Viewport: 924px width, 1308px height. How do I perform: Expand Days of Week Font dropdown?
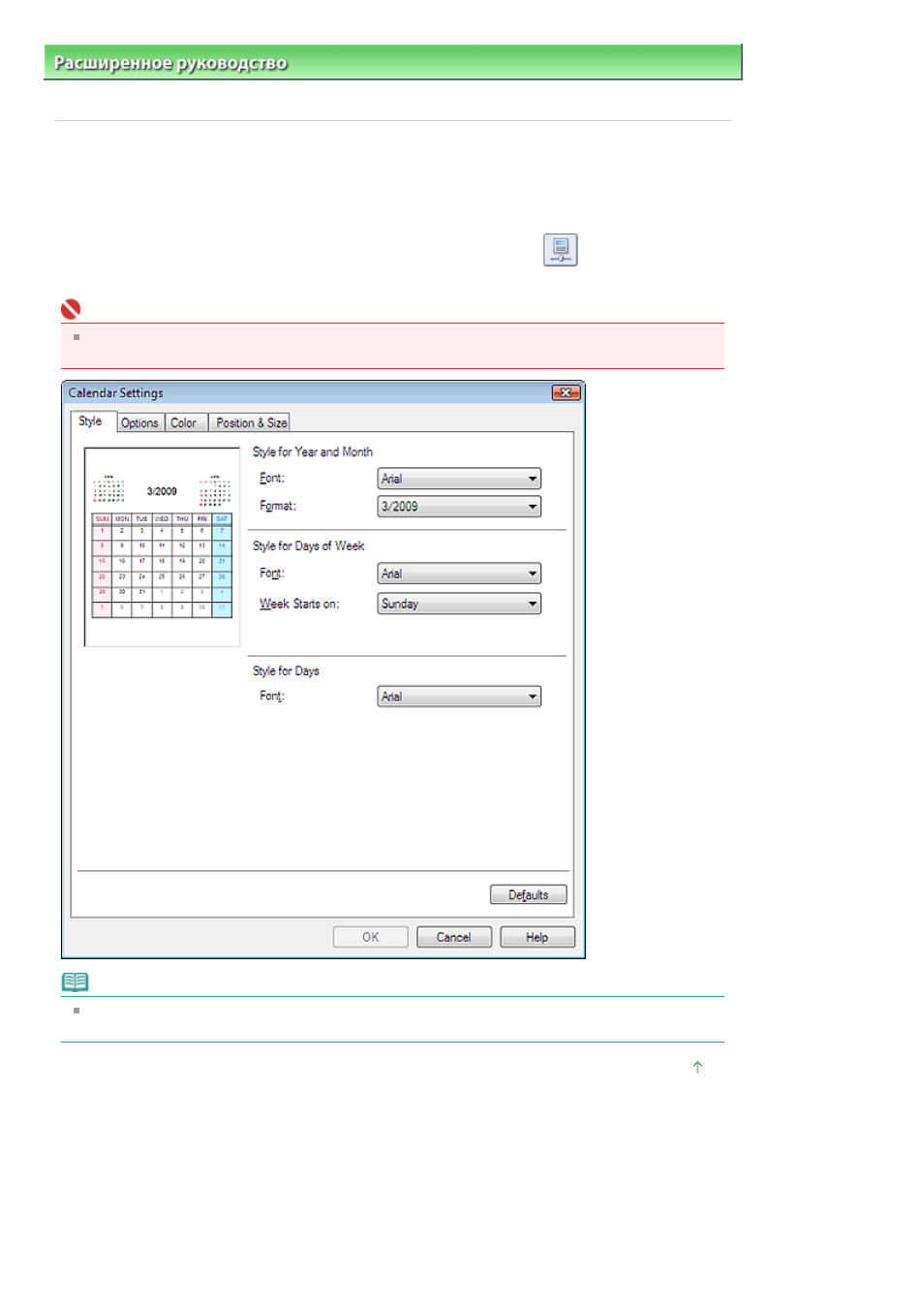click(x=459, y=574)
